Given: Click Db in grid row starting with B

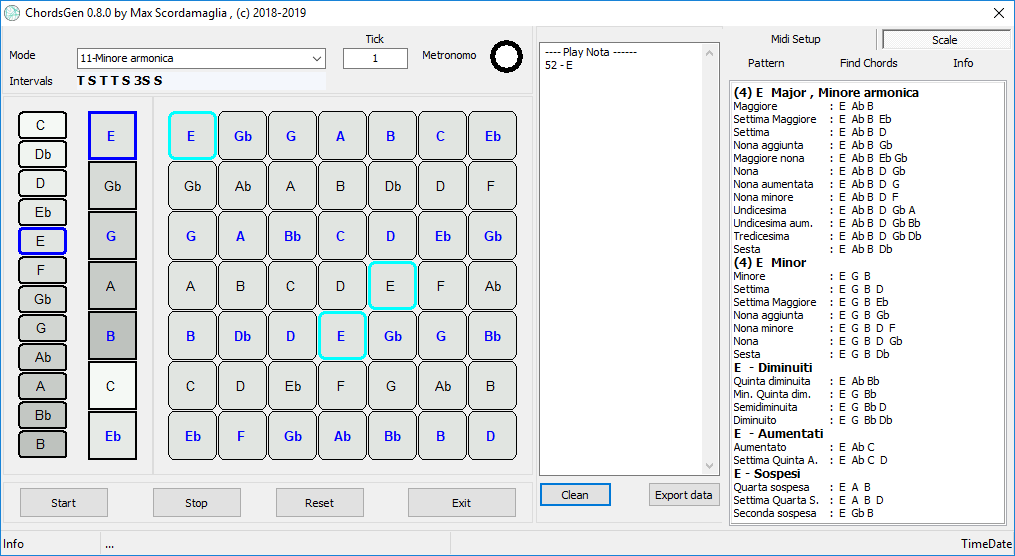Looking at the screenshot, I should [241, 336].
